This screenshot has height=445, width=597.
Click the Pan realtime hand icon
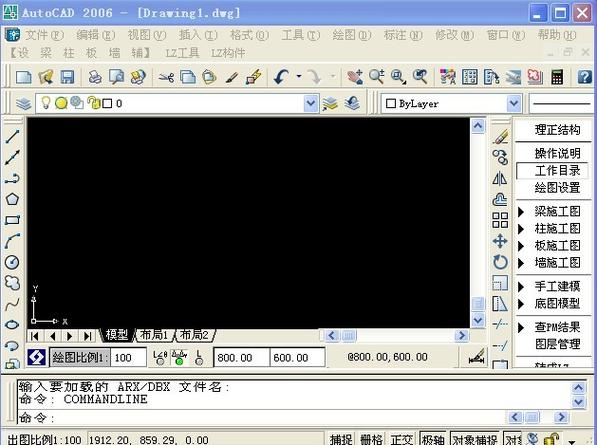[x=354, y=77]
